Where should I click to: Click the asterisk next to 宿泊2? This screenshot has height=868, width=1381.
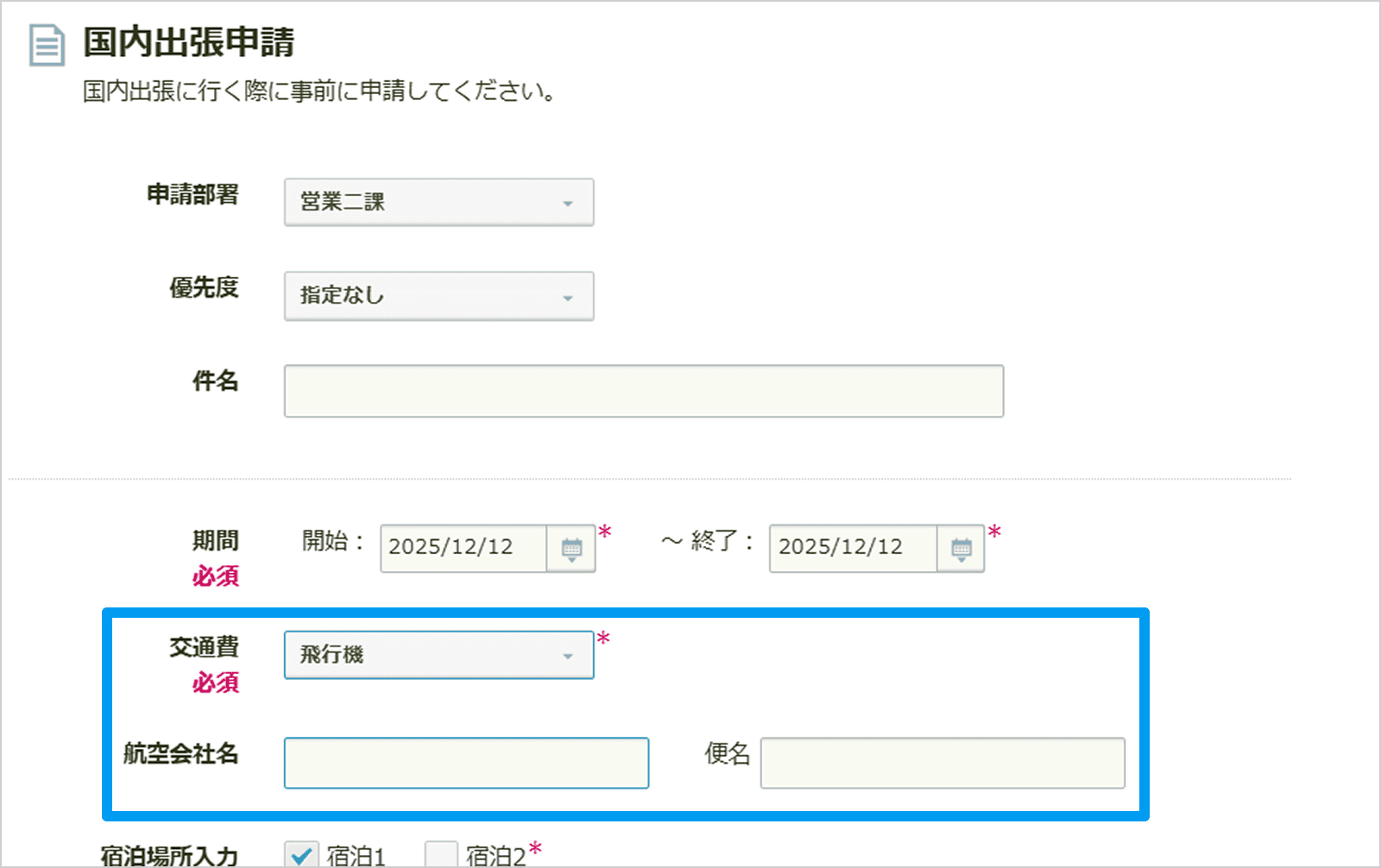[x=536, y=847]
